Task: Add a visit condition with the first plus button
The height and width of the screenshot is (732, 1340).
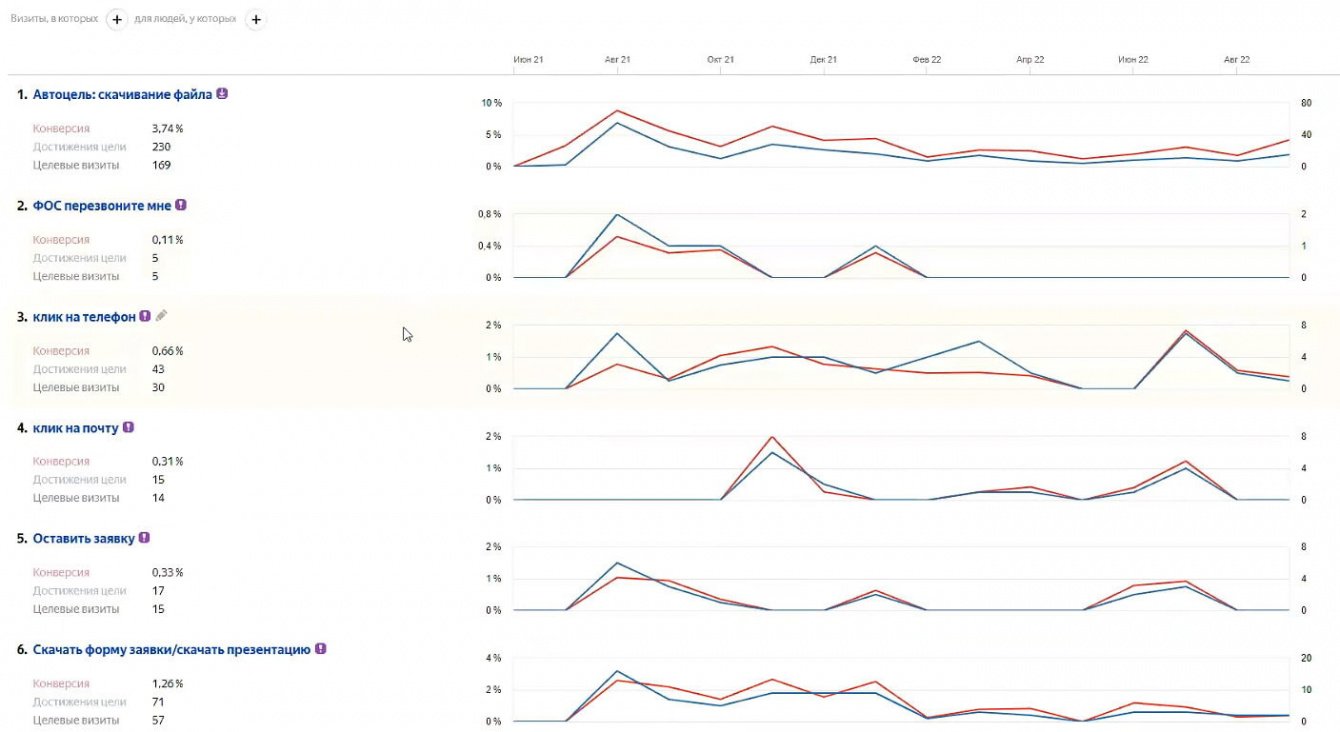Action: coord(117,20)
